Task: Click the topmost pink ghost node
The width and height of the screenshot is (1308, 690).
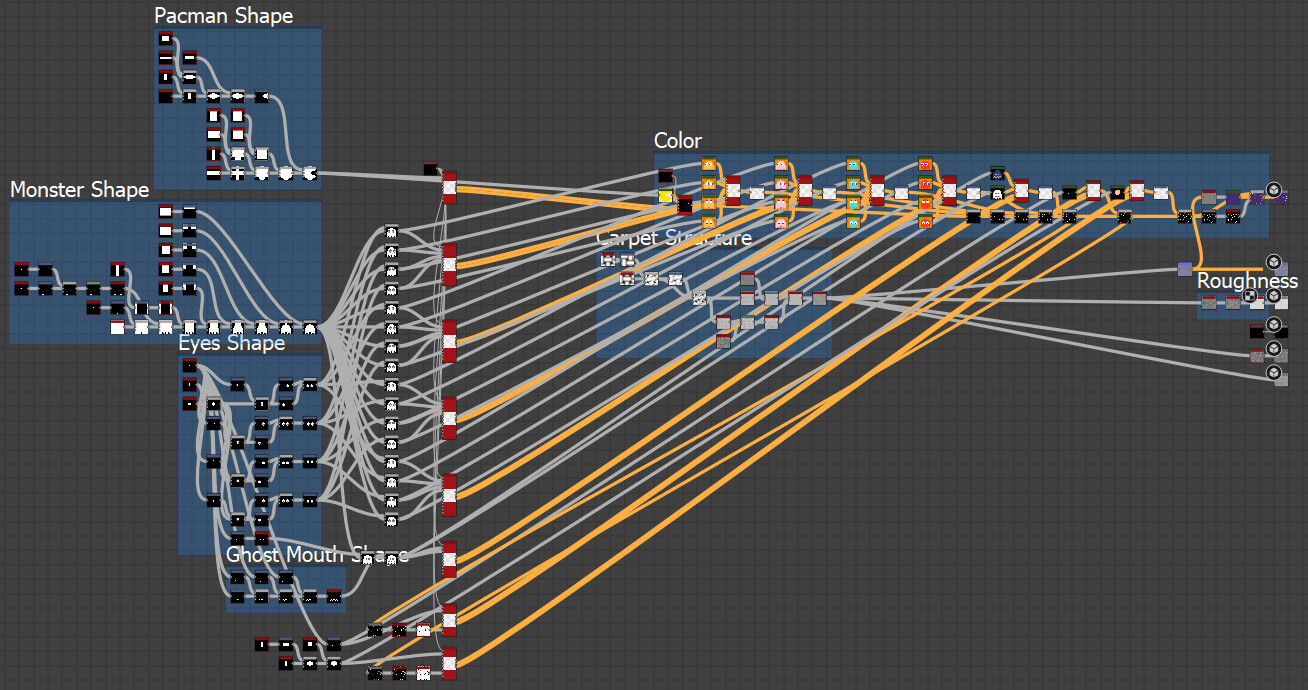Action: tap(781, 164)
